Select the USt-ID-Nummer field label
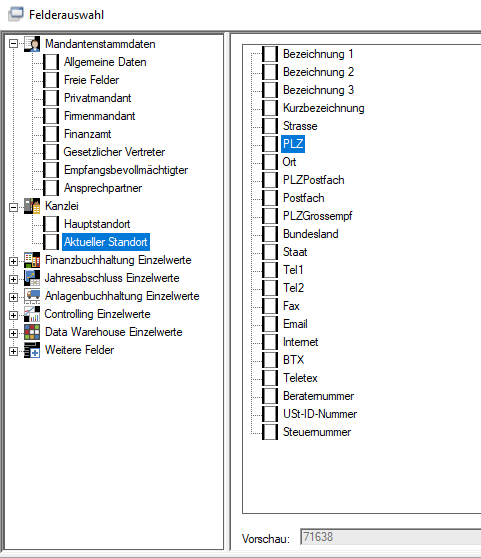 coord(320,414)
